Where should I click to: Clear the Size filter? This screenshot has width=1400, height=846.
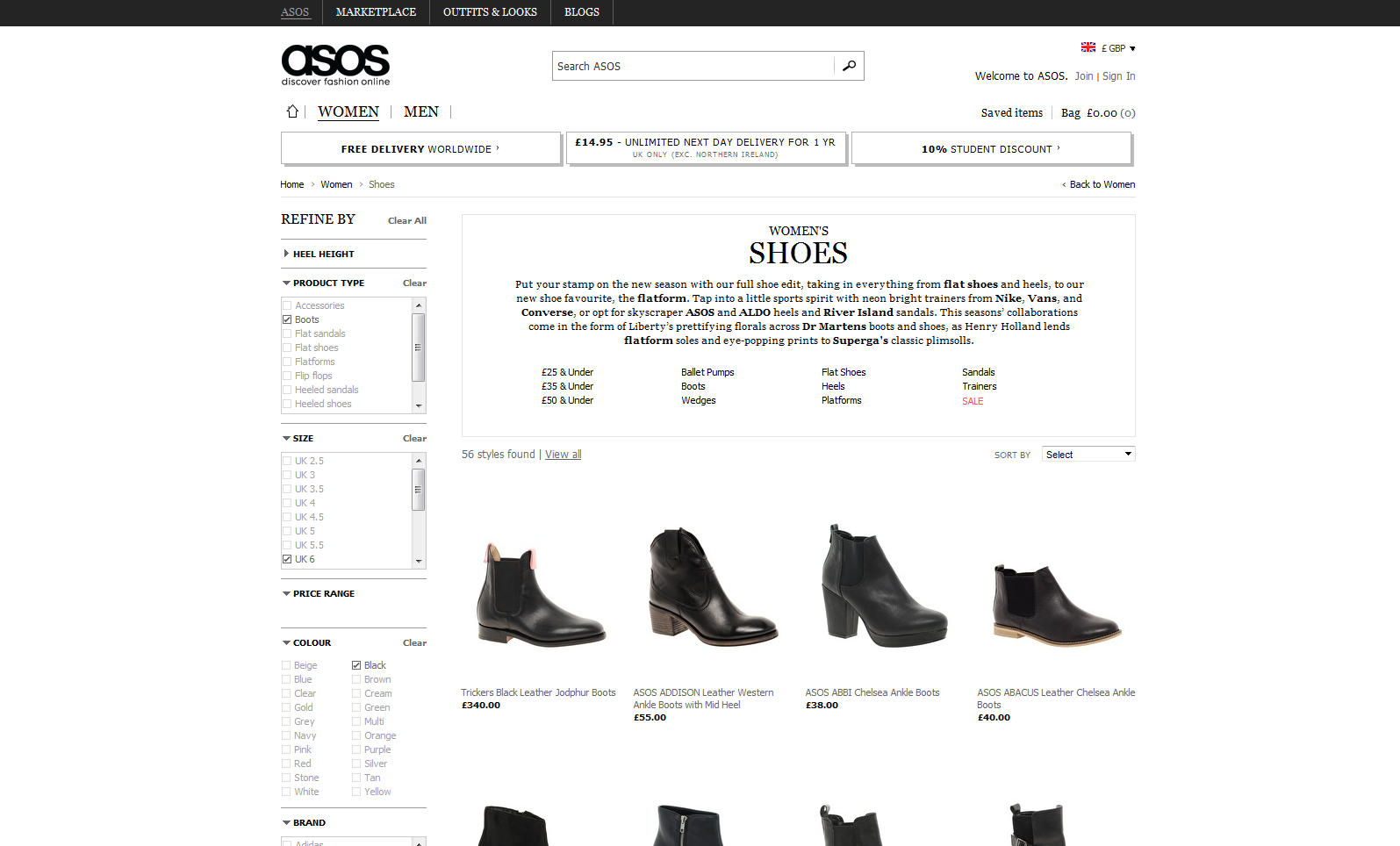point(414,438)
